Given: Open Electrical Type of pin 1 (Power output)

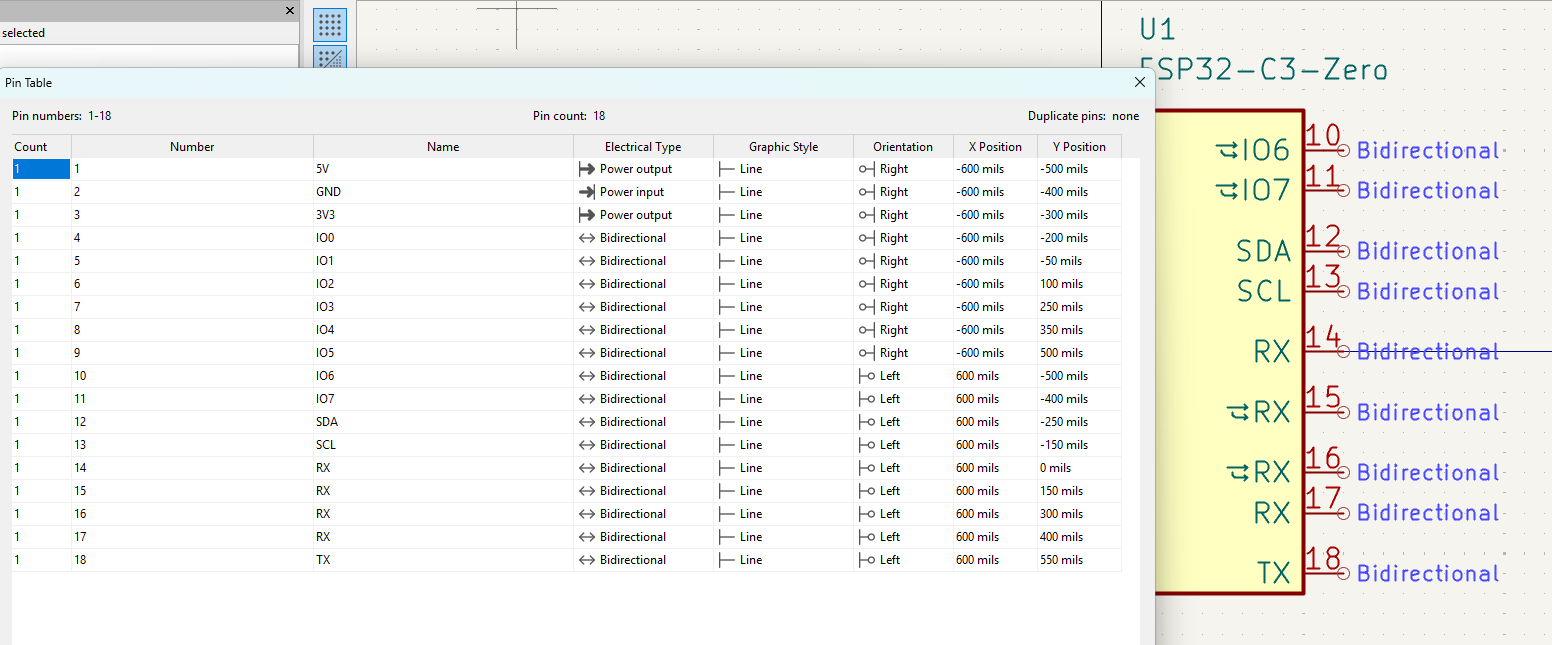Looking at the screenshot, I should [x=643, y=169].
